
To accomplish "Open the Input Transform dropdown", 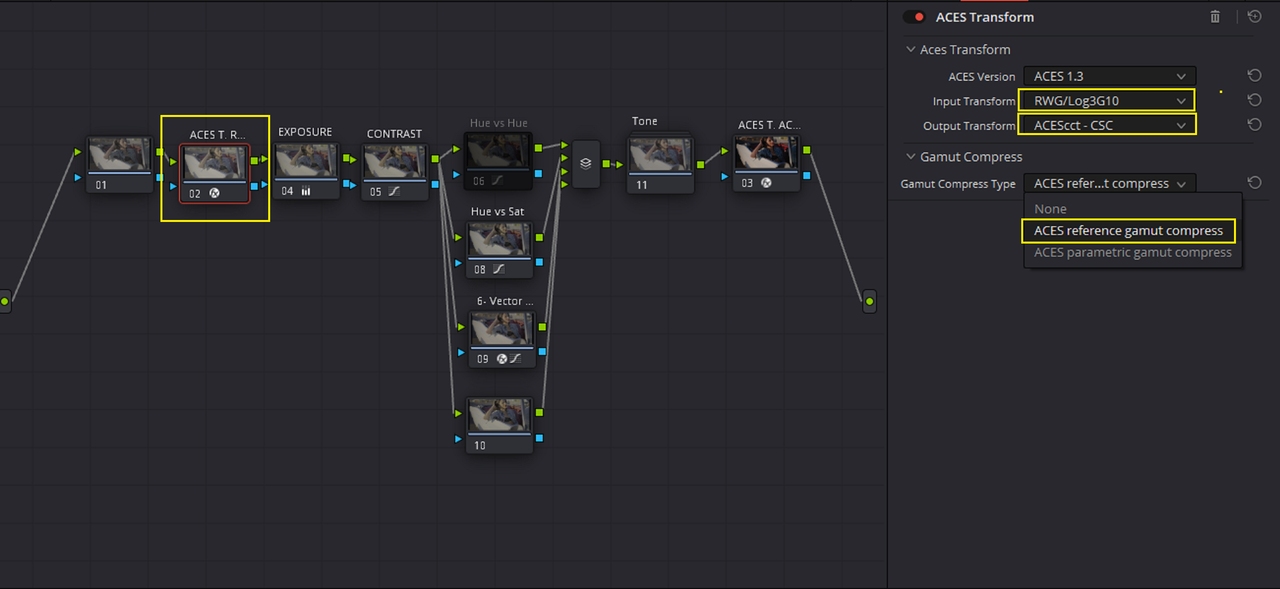I will click(x=1107, y=100).
